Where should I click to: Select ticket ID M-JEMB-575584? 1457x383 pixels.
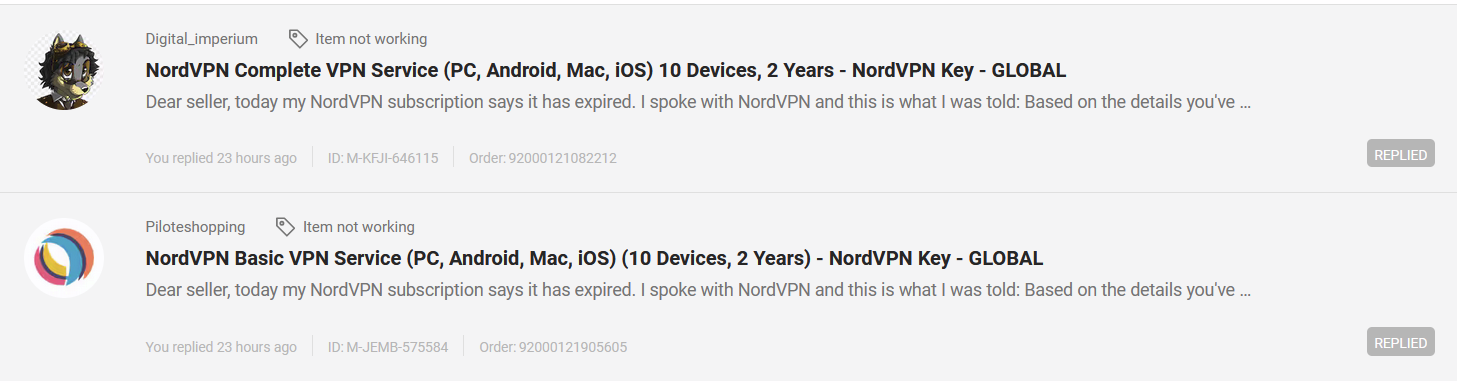pyautogui.click(x=388, y=347)
